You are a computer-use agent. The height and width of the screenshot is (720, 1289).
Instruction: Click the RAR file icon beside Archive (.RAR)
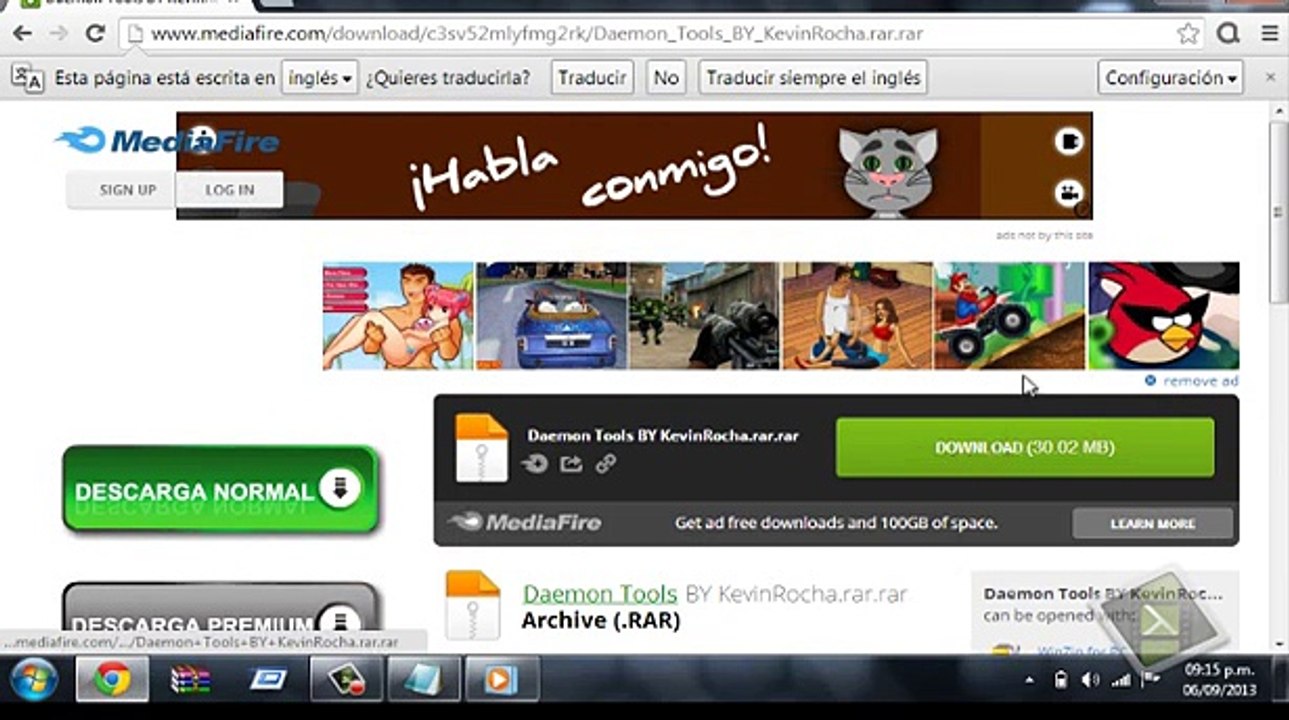(x=472, y=605)
